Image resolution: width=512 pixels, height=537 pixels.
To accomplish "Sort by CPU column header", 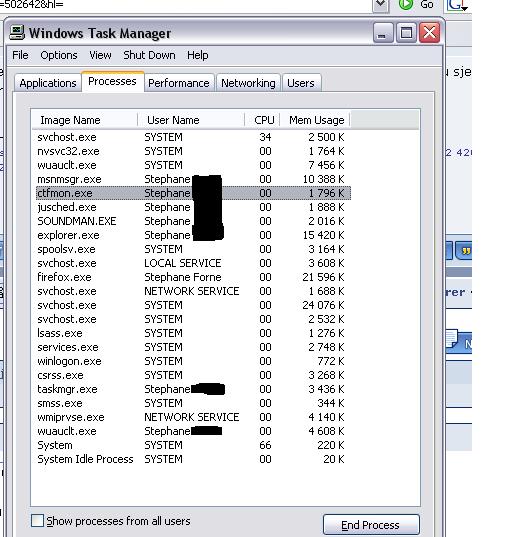I will point(263,120).
